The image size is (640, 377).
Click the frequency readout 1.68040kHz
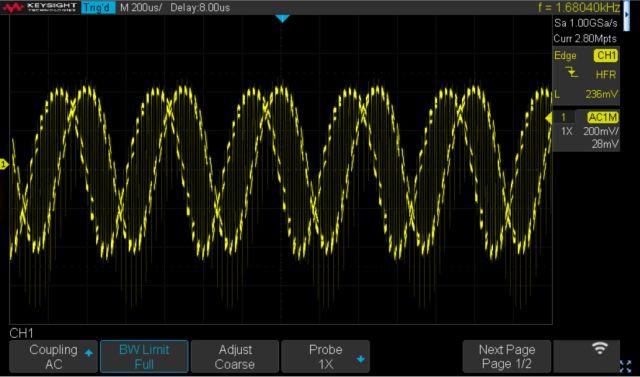579,7
